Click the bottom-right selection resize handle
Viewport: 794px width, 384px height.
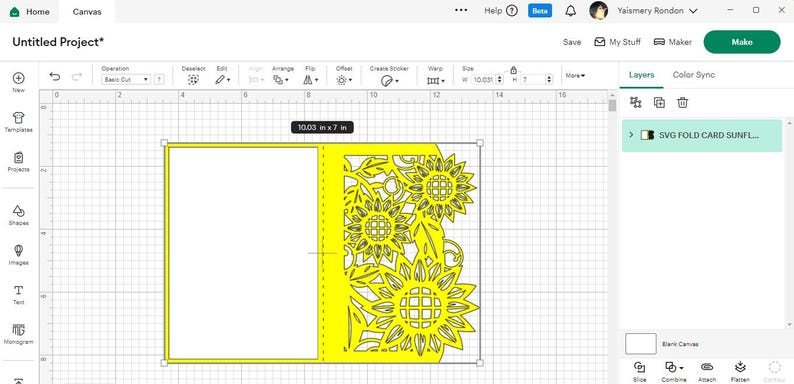480,363
